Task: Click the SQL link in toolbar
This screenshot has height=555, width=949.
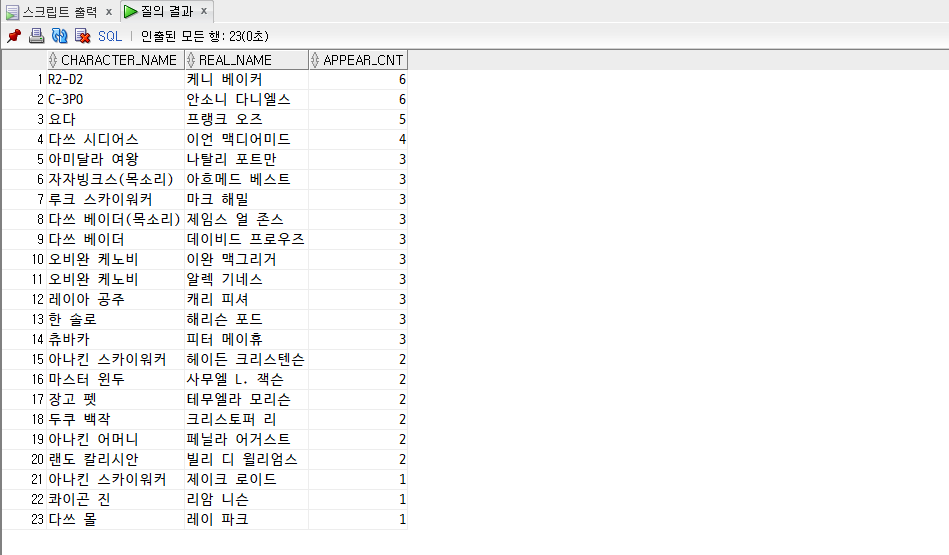Action: (x=110, y=36)
